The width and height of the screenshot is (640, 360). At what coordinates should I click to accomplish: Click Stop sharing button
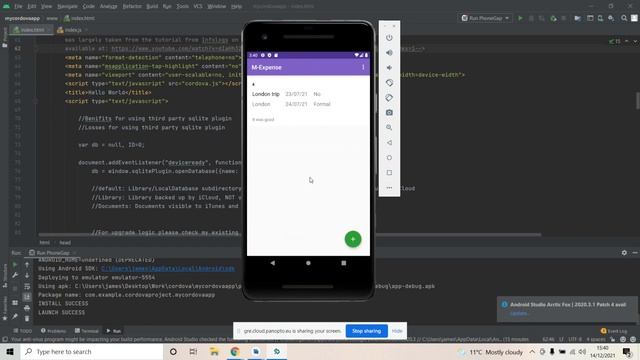coord(366,331)
